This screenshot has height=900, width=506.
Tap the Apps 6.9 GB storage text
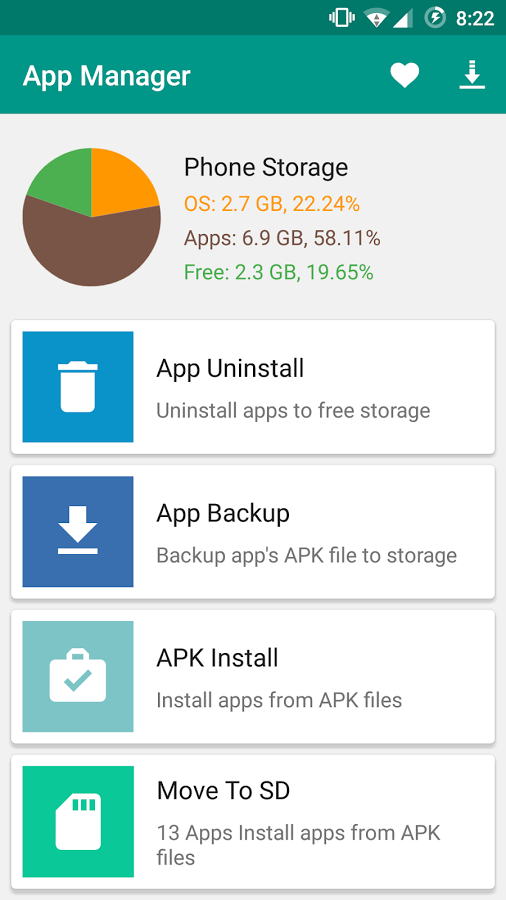282,238
